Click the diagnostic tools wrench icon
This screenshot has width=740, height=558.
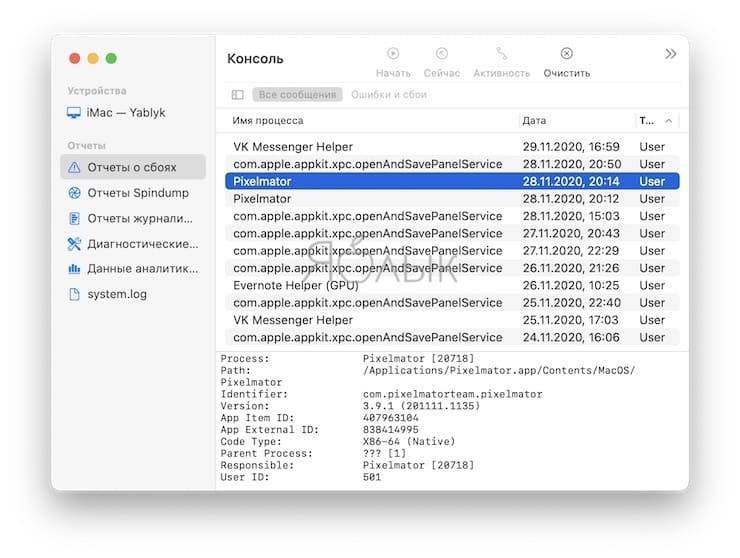coord(74,244)
